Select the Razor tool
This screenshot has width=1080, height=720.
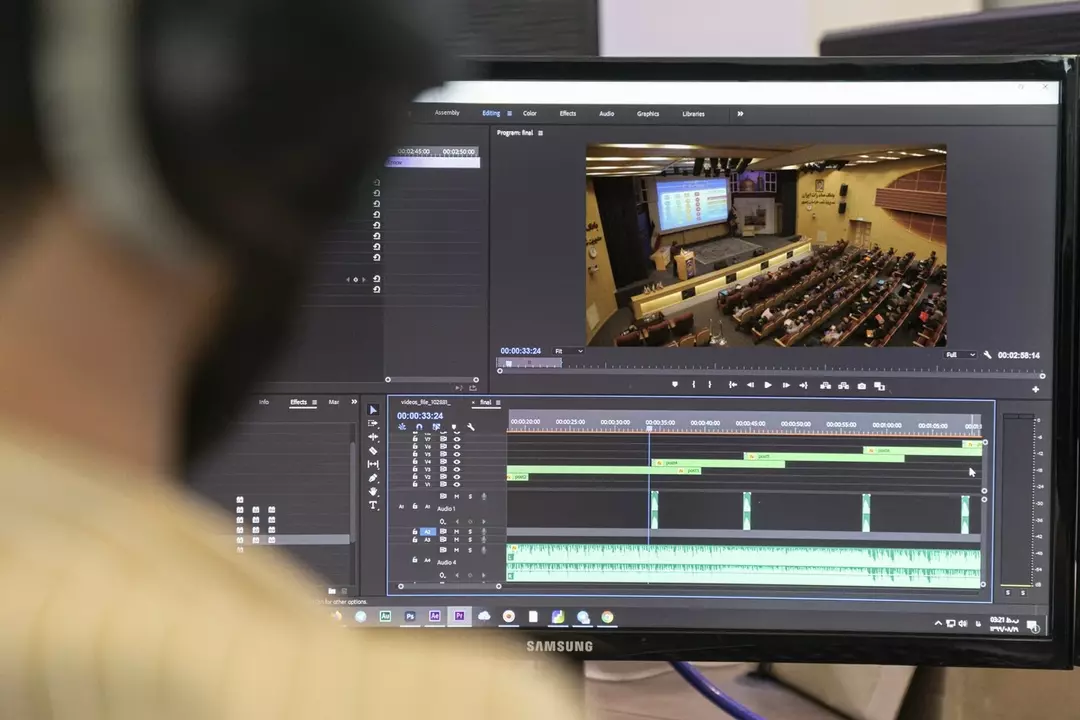coord(373,451)
